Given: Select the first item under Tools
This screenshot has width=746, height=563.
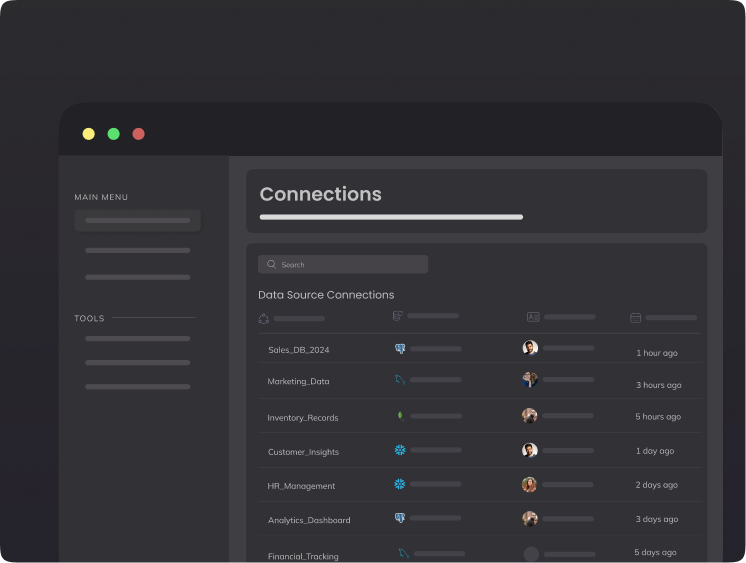Looking at the screenshot, I should tap(137, 339).
